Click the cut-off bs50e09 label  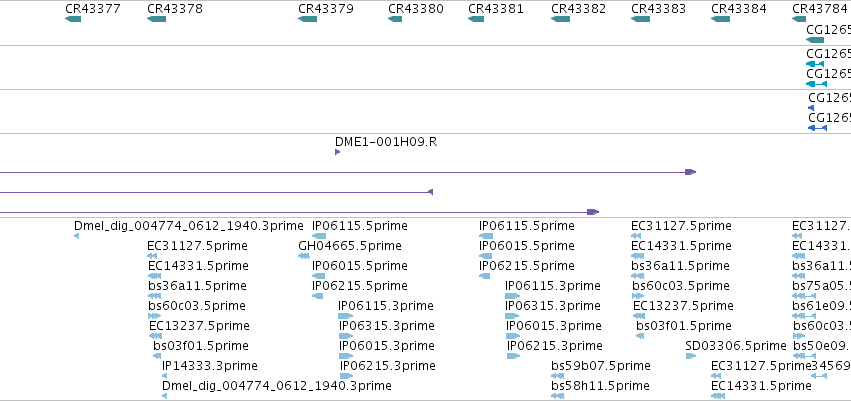click(822, 346)
